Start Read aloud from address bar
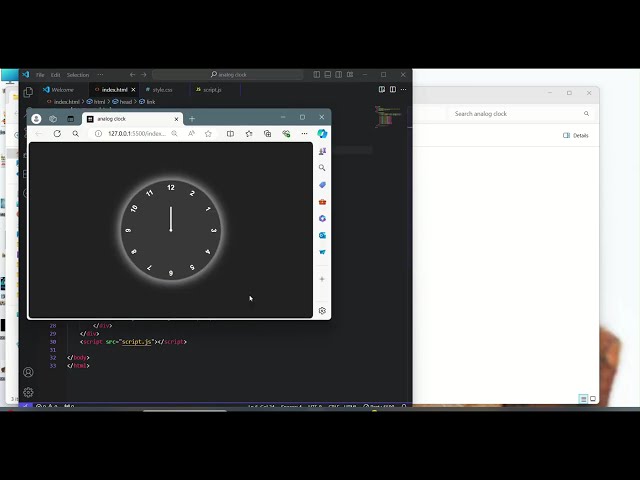This screenshot has height=480, width=640. click(x=191, y=133)
